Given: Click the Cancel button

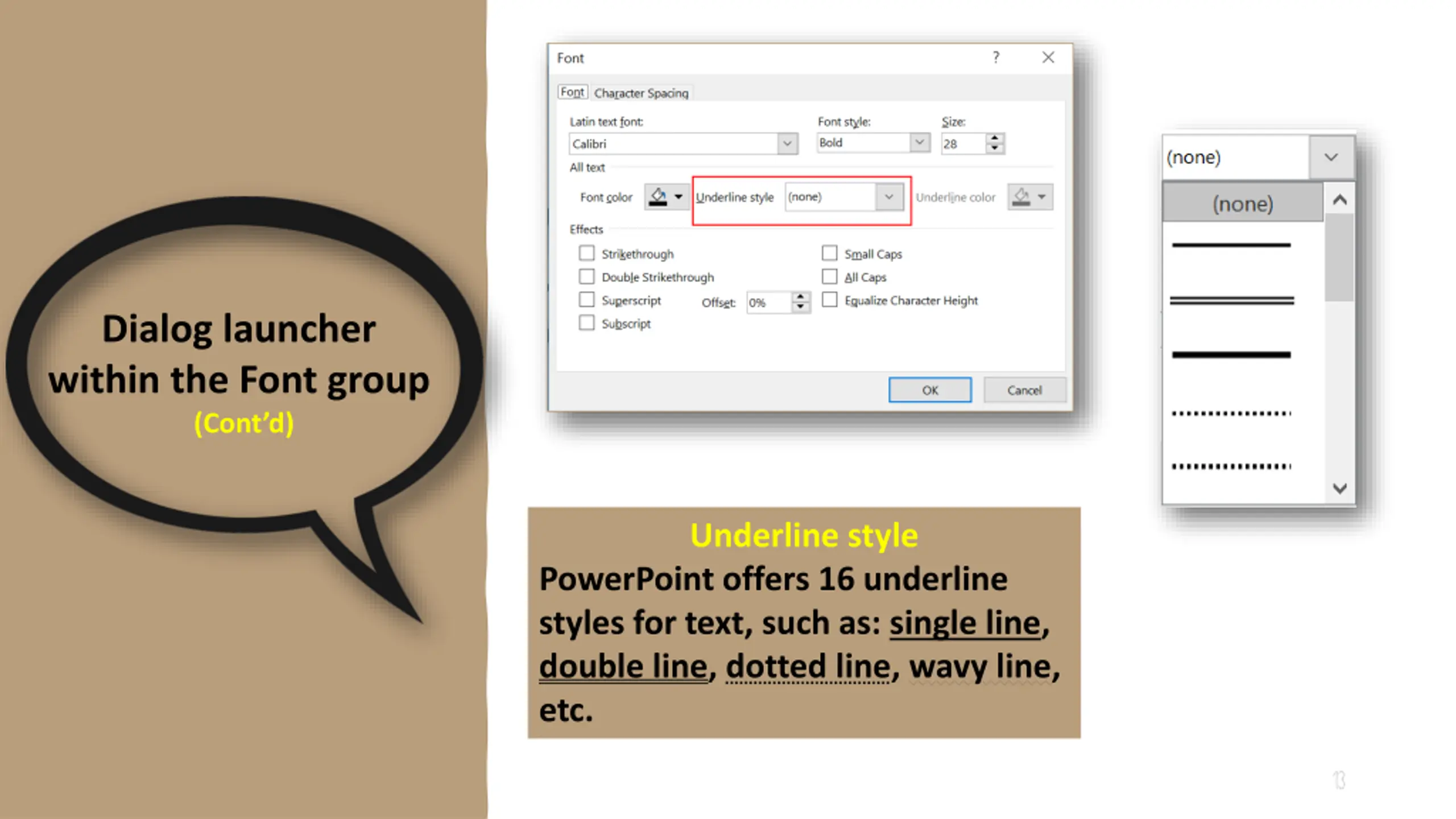Looking at the screenshot, I should (x=1024, y=390).
